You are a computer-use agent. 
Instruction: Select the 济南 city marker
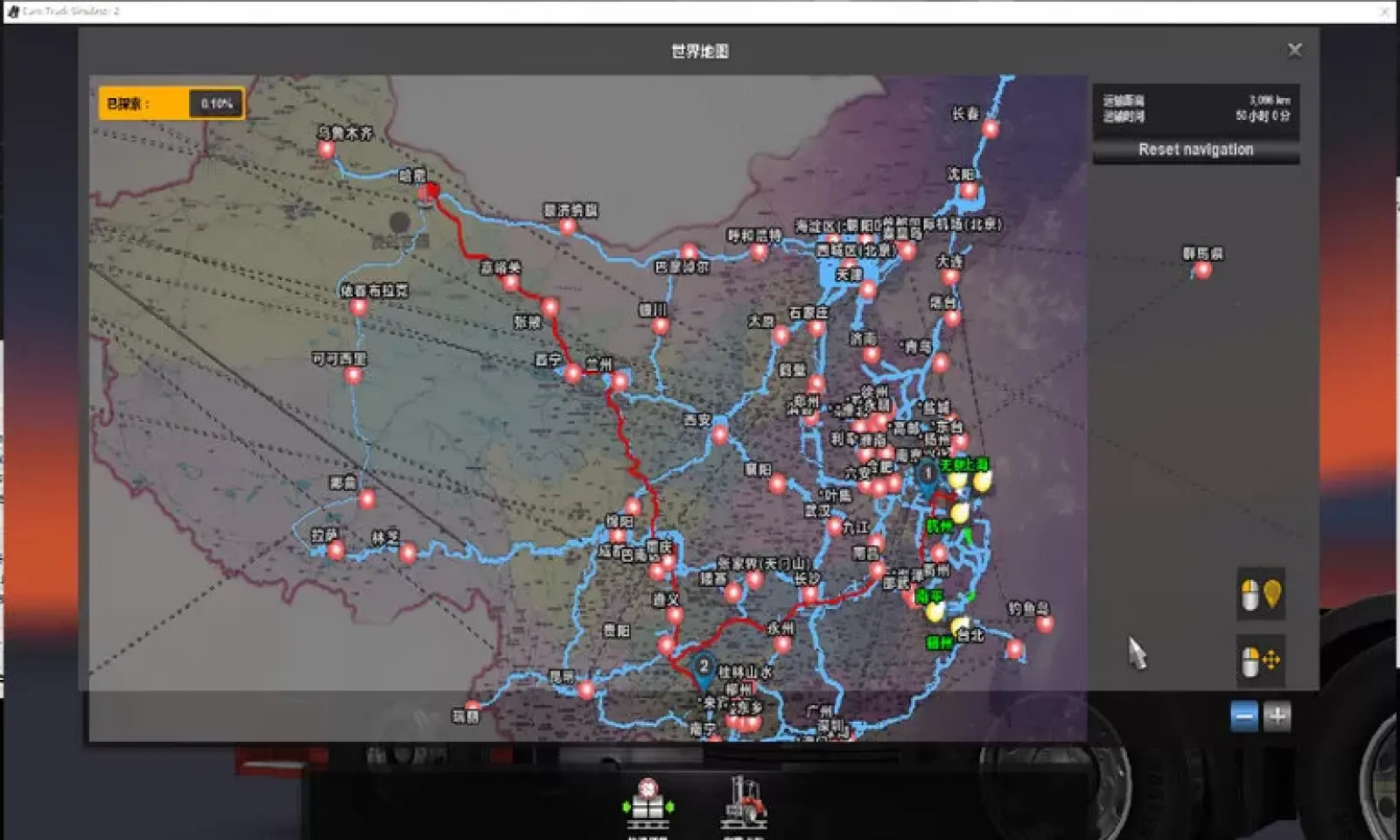(871, 354)
